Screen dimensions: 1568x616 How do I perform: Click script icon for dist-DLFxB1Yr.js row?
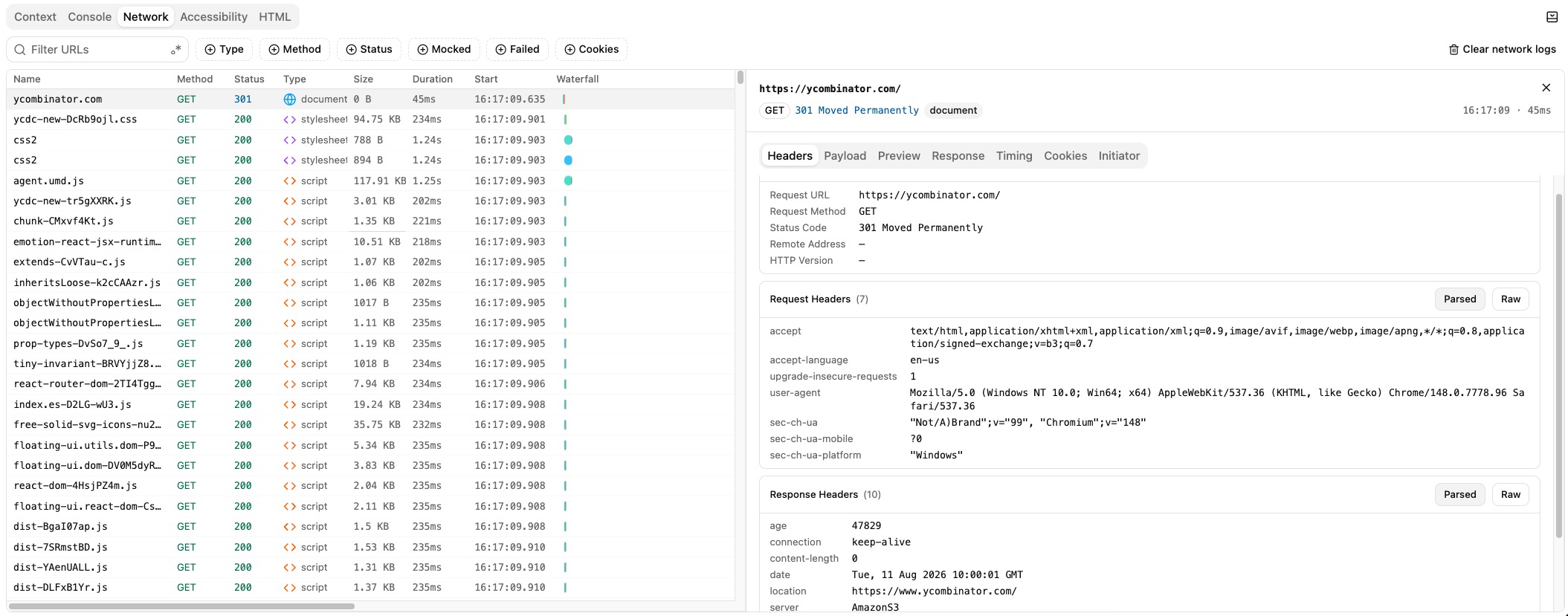point(290,588)
